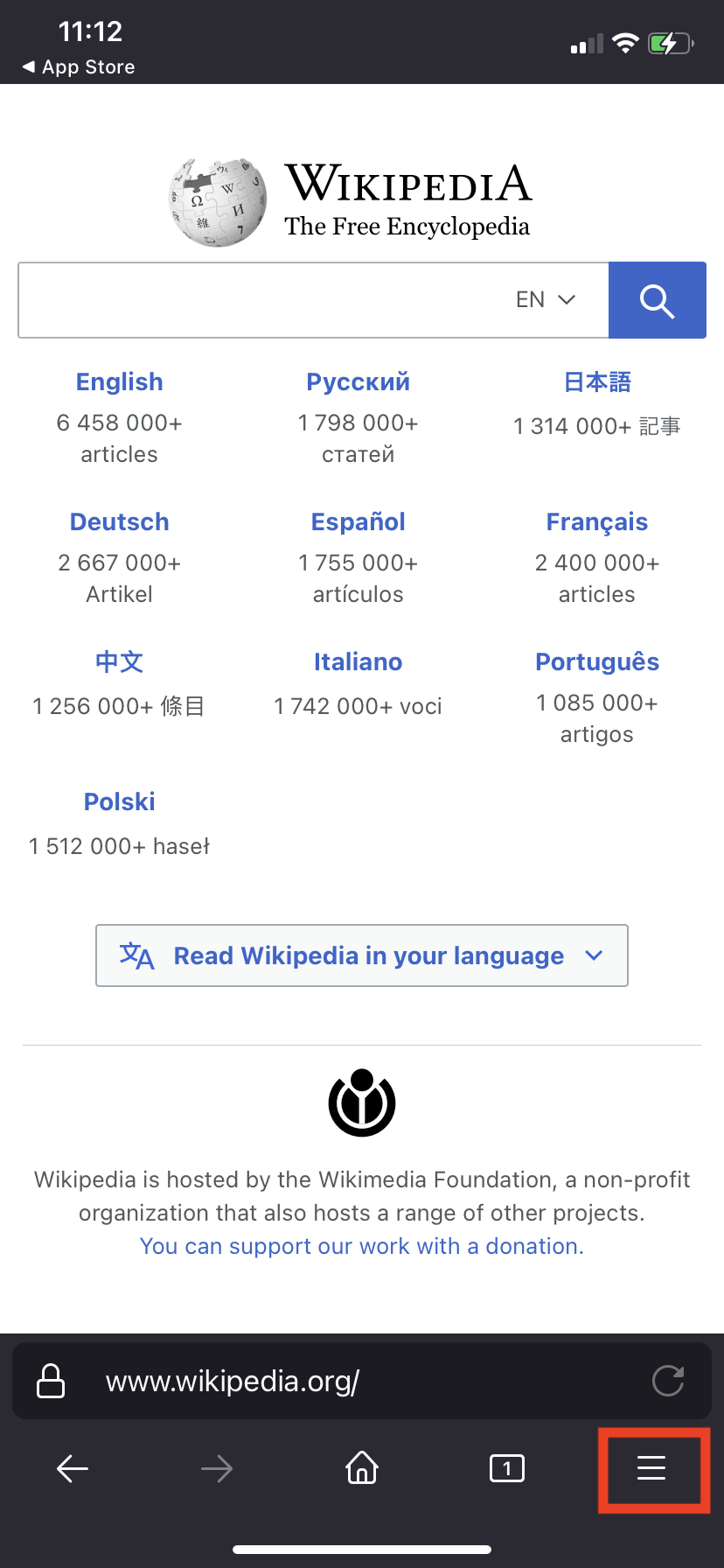Tap the padlock site security icon
Screen dimensions: 724x1568
point(51,1381)
